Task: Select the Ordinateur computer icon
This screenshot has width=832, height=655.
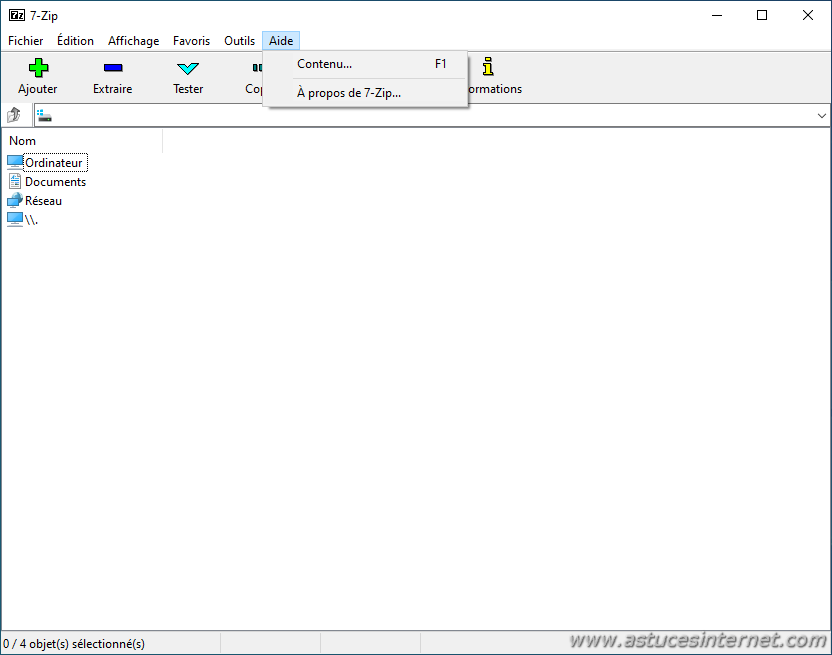Action: pos(15,162)
